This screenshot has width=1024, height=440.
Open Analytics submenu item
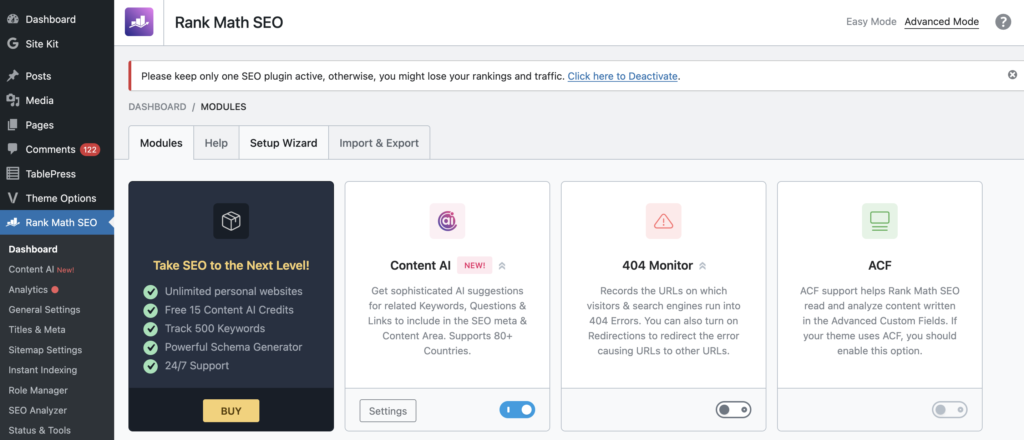[x=28, y=289]
